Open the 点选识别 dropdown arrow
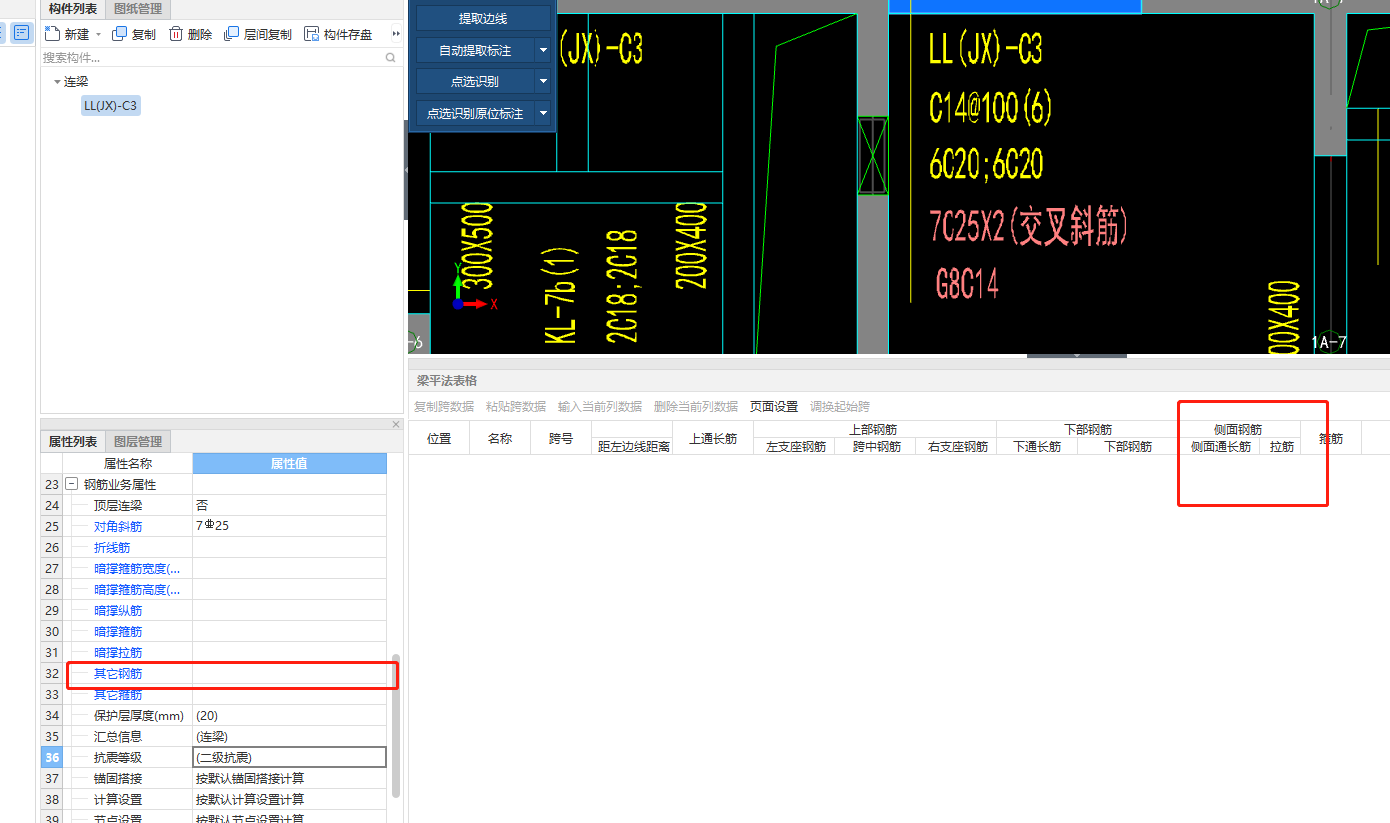 [x=543, y=81]
